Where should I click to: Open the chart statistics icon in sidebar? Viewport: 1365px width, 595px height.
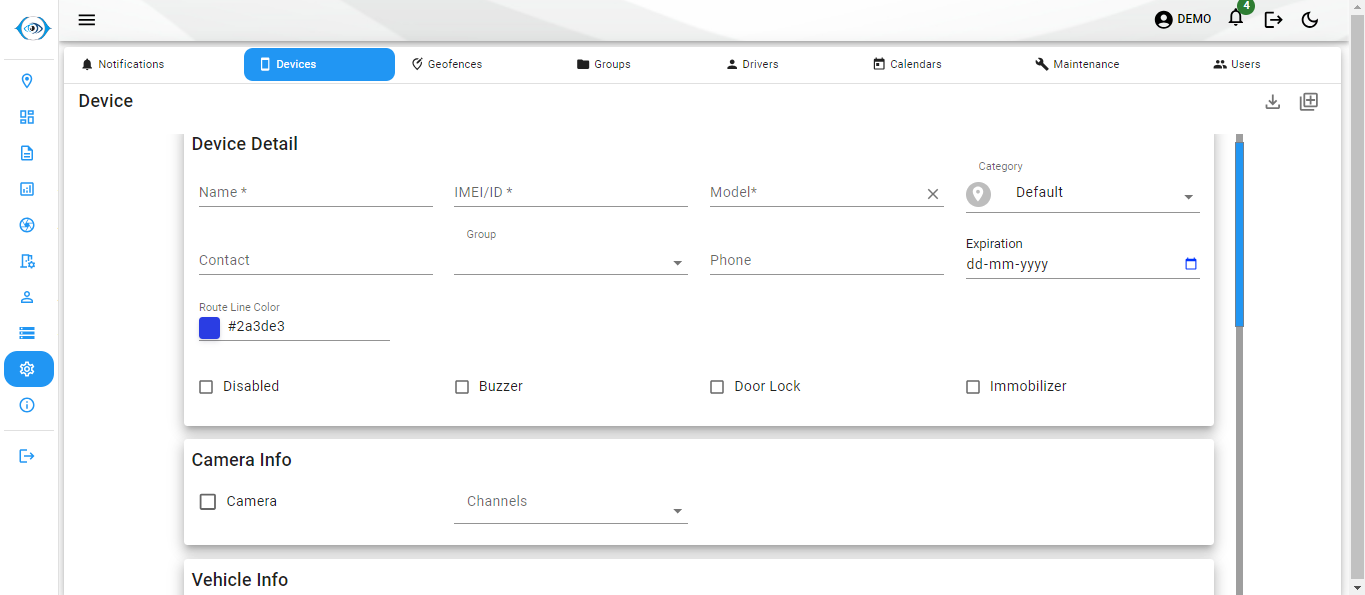point(28,188)
